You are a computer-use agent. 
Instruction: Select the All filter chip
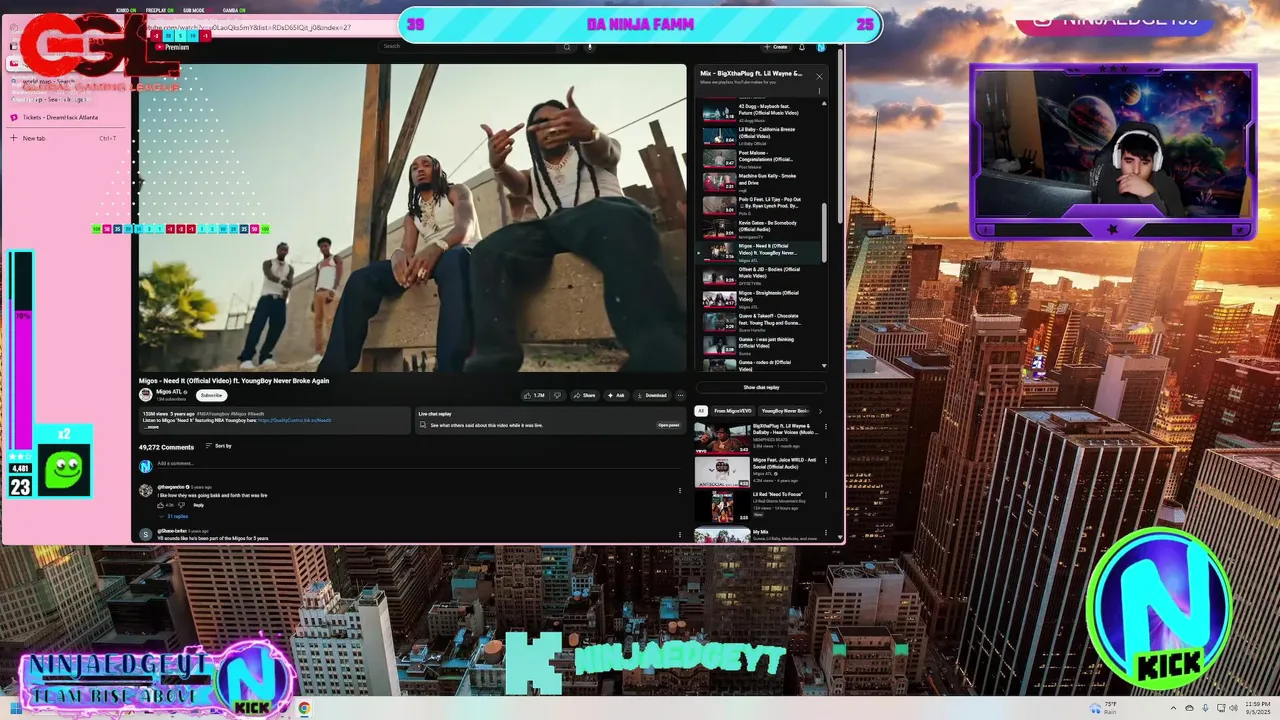pos(701,411)
